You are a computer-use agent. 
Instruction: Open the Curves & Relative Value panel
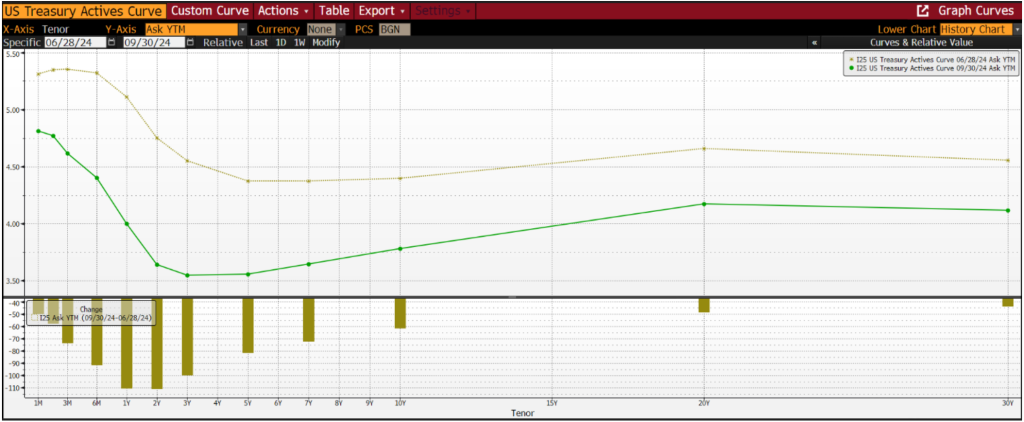[x=921, y=42]
